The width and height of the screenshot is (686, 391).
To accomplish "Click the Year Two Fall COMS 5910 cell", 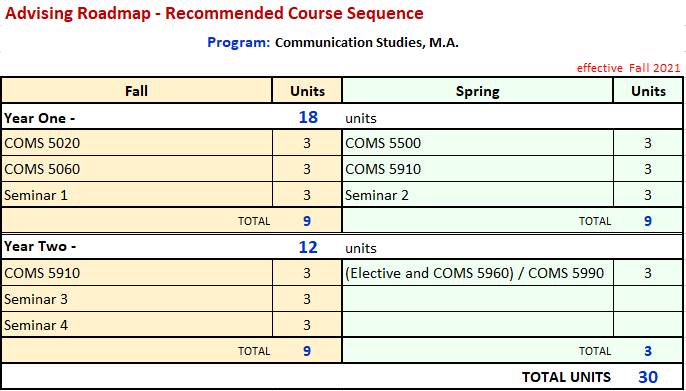I will [x=137, y=273].
